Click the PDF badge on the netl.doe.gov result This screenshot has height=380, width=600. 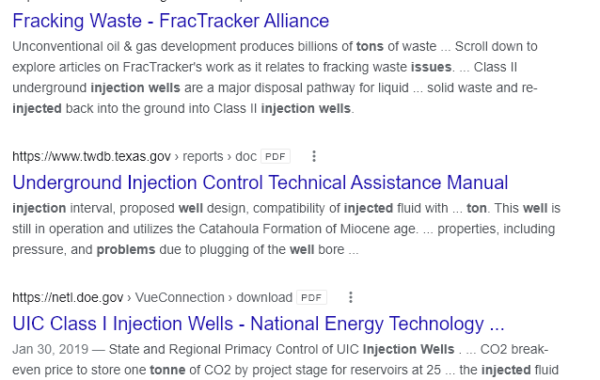[x=311, y=298]
